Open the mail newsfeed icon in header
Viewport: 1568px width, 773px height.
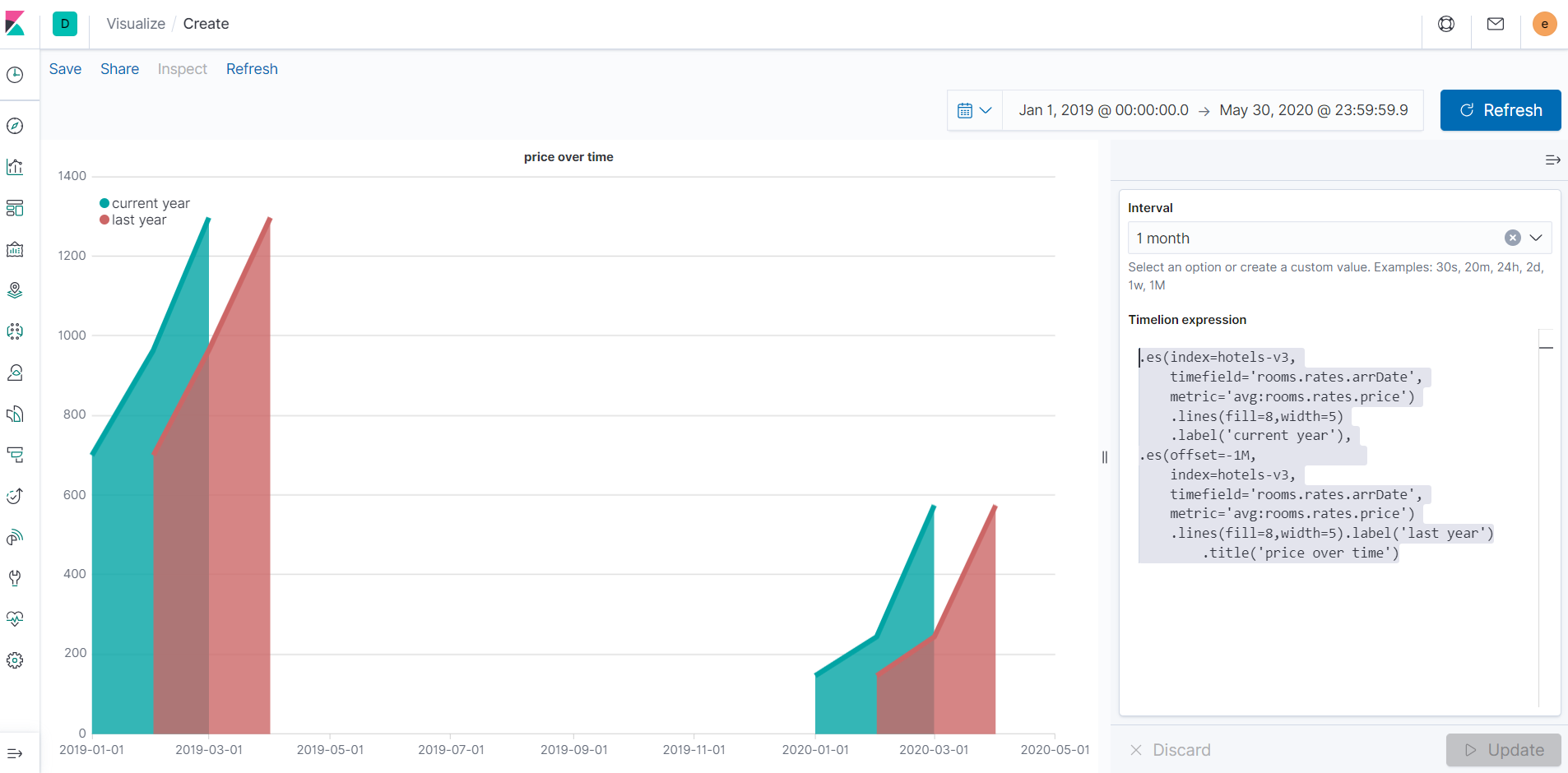coord(1496,24)
